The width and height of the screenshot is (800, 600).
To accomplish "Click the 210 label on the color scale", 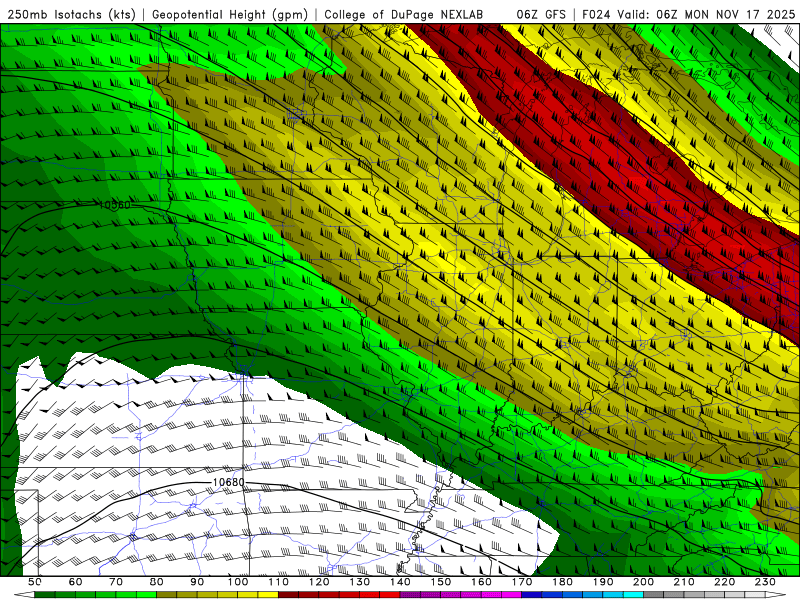I will pos(684,582).
